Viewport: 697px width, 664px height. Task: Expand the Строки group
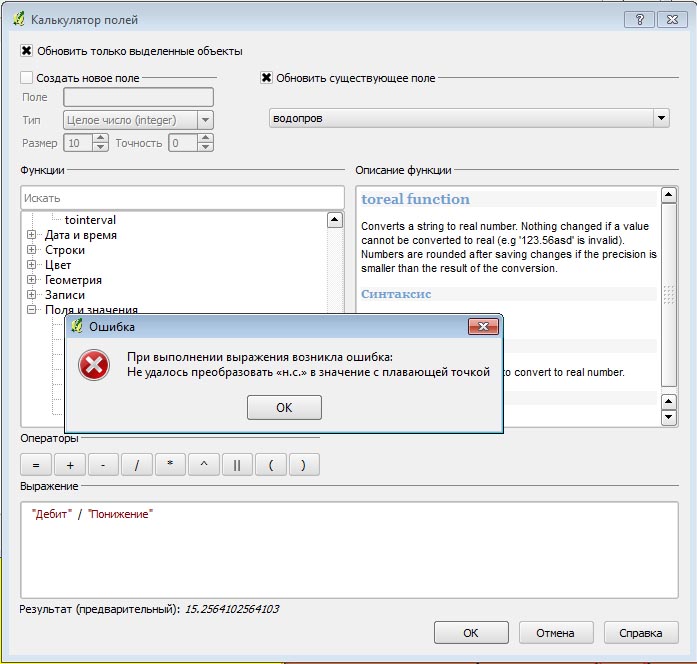31,249
